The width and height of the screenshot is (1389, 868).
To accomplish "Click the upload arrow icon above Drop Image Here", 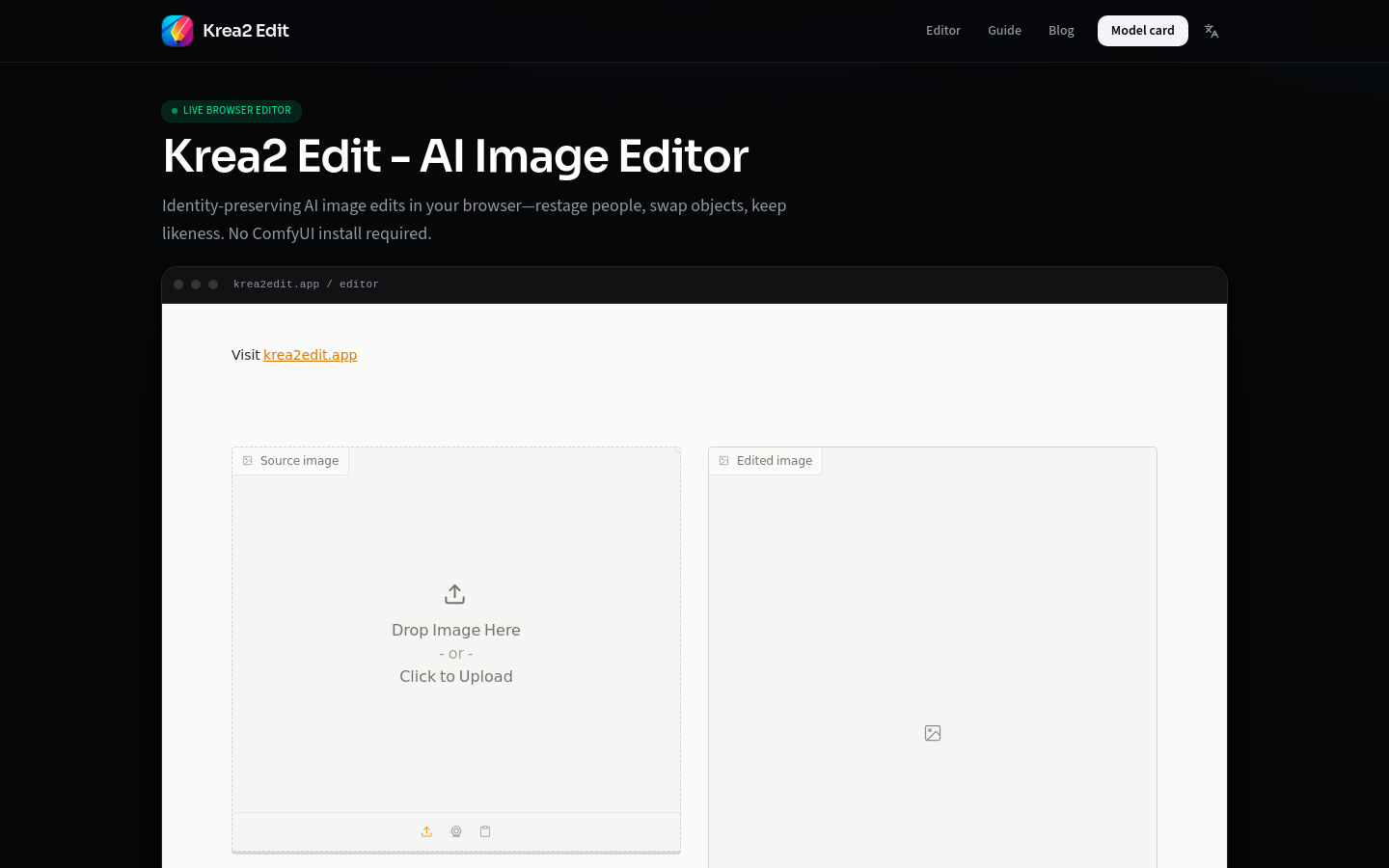I will tap(455, 594).
